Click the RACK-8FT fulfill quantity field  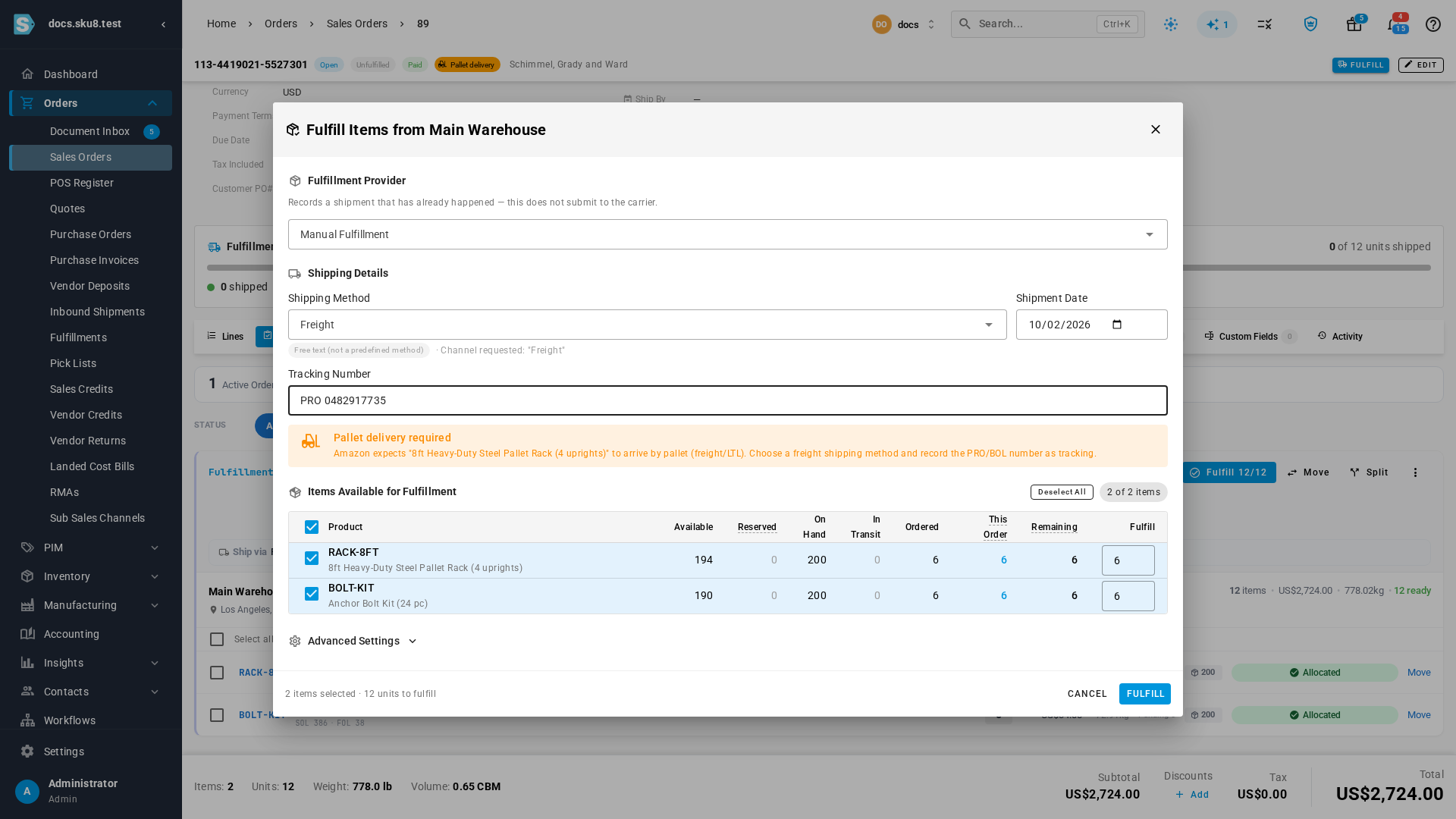point(1128,560)
